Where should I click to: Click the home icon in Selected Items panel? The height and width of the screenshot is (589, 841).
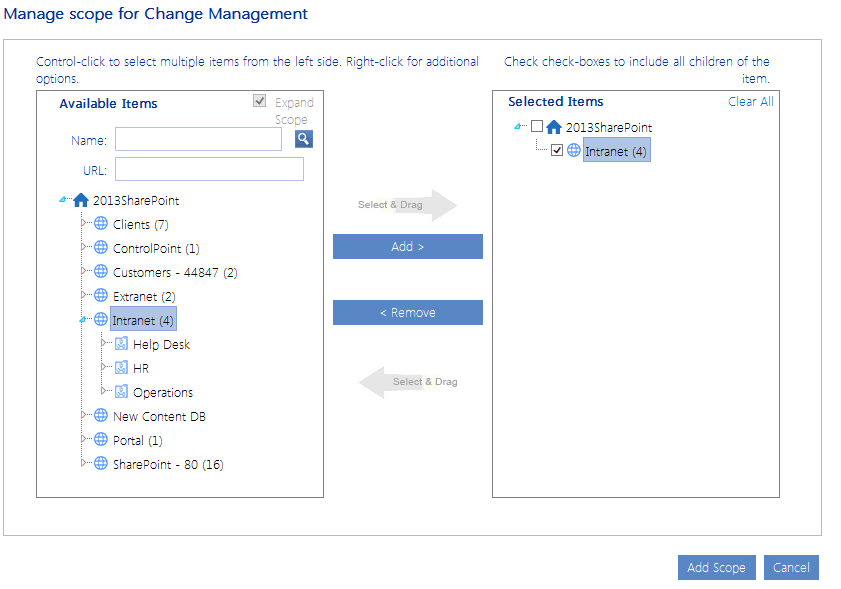click(x=554, y=127)
